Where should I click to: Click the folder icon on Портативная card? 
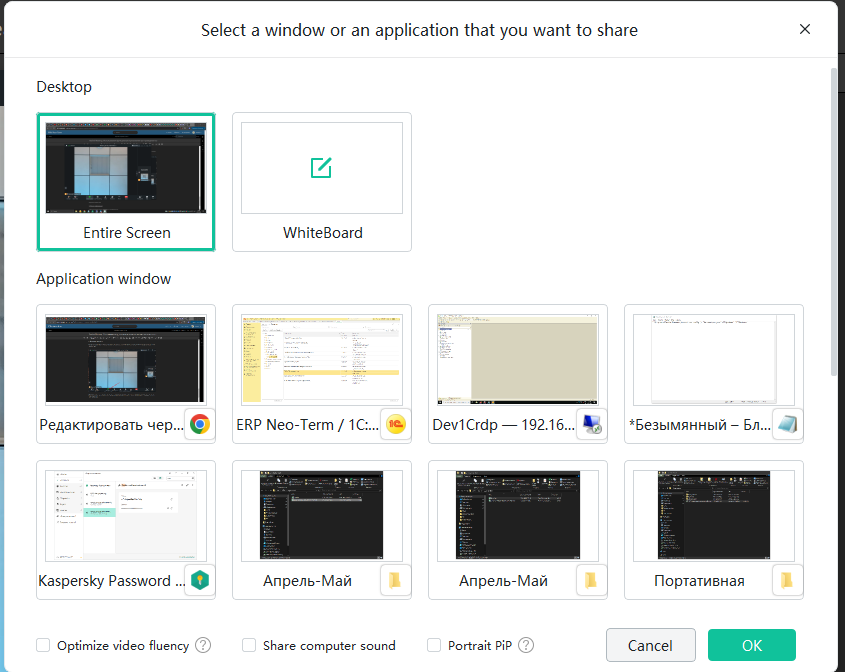[787, 580]
